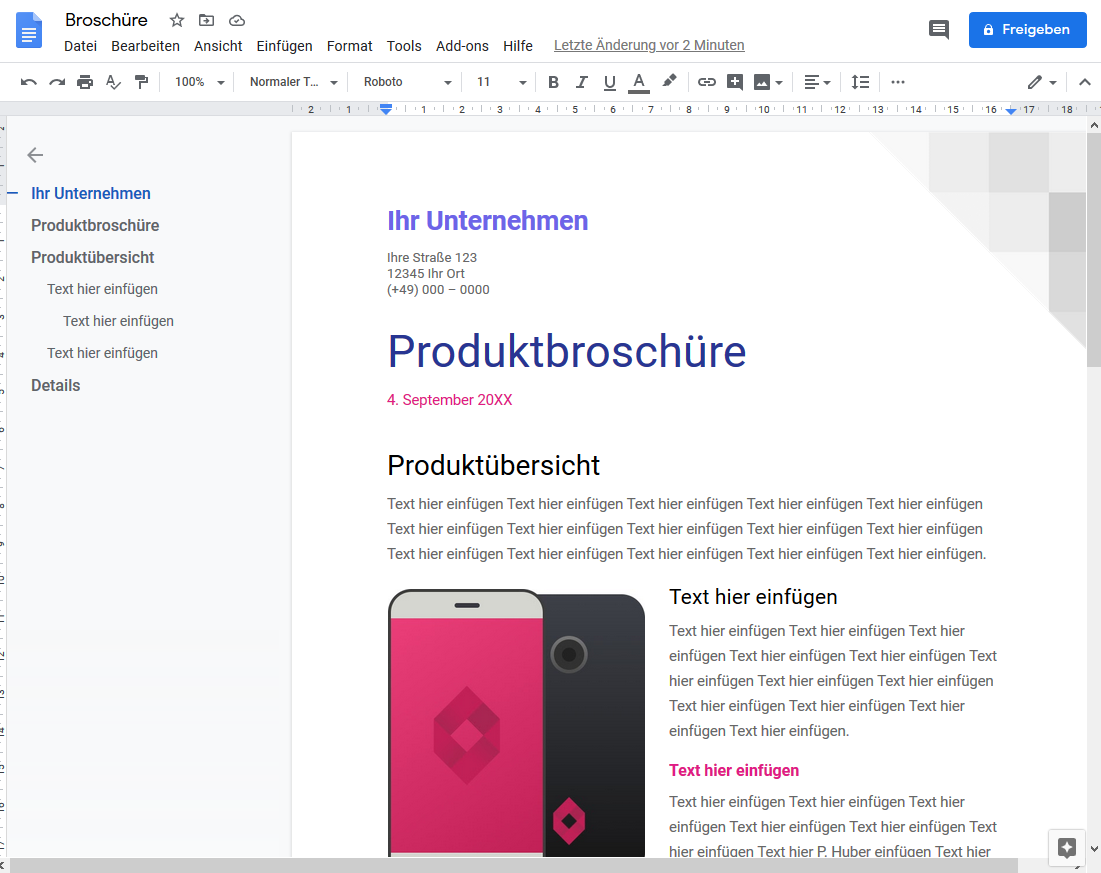Open spelling and grammar check icon
The image size is (1101, 873).
click(x=113, y=82)
